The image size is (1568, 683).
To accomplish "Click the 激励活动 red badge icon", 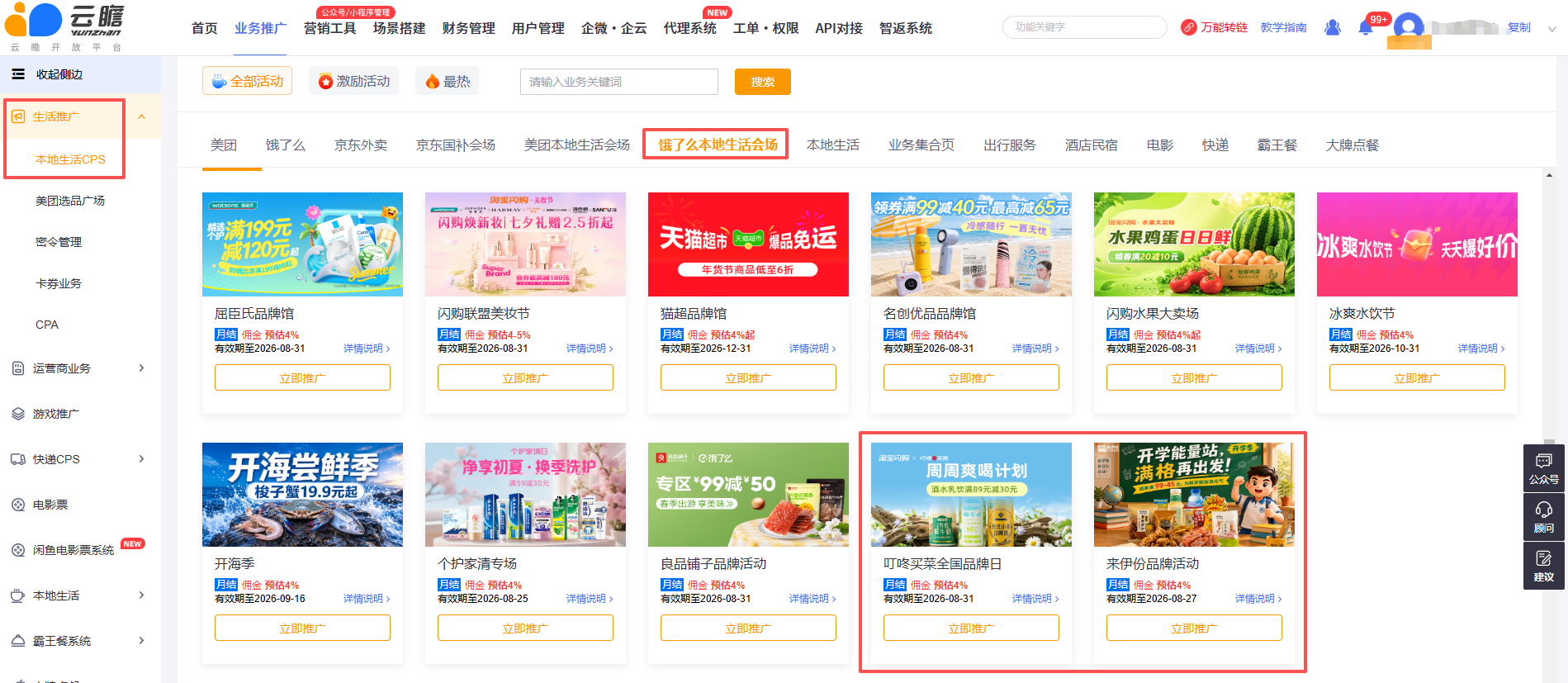I will [x=325, y=81].
